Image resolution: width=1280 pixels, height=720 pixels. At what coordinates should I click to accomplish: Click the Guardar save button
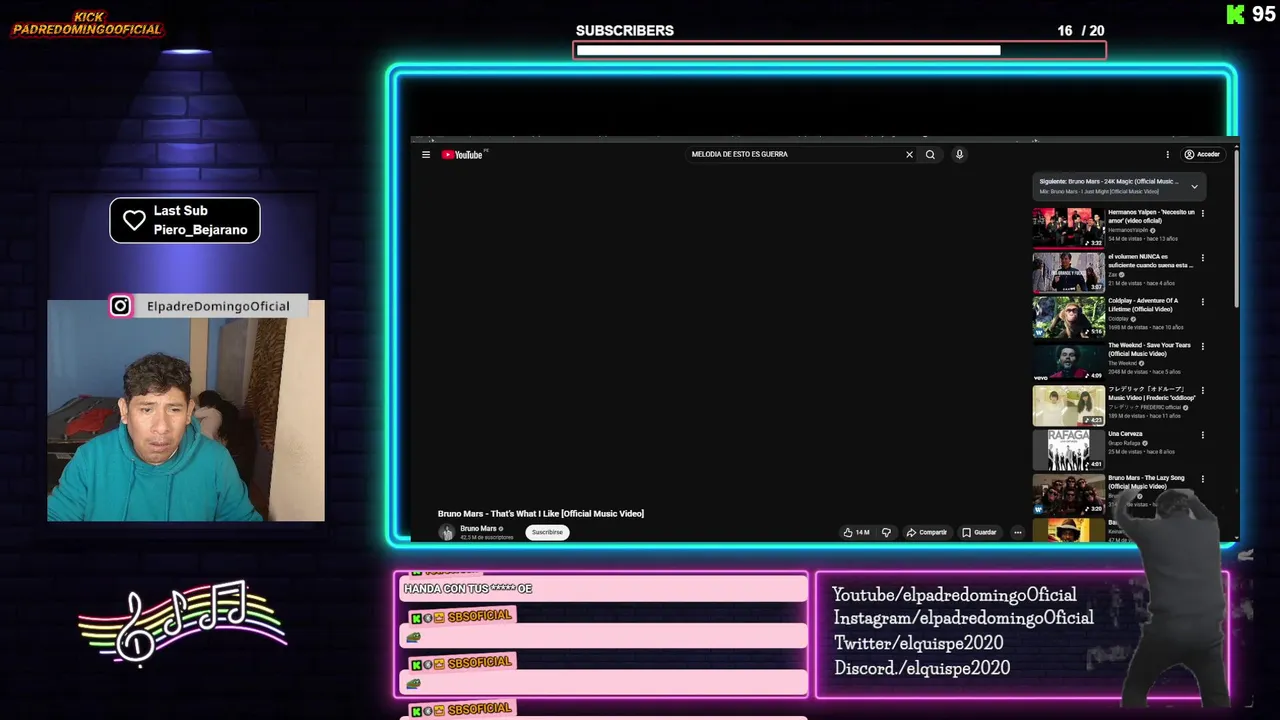979,532
